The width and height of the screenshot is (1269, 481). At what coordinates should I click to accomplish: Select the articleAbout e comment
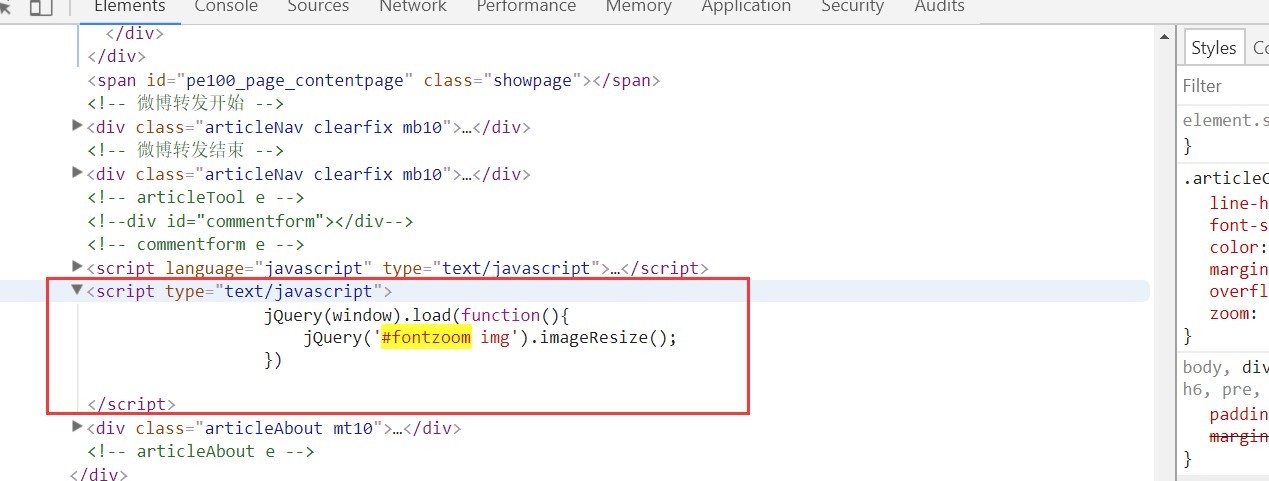pos(201,451)
